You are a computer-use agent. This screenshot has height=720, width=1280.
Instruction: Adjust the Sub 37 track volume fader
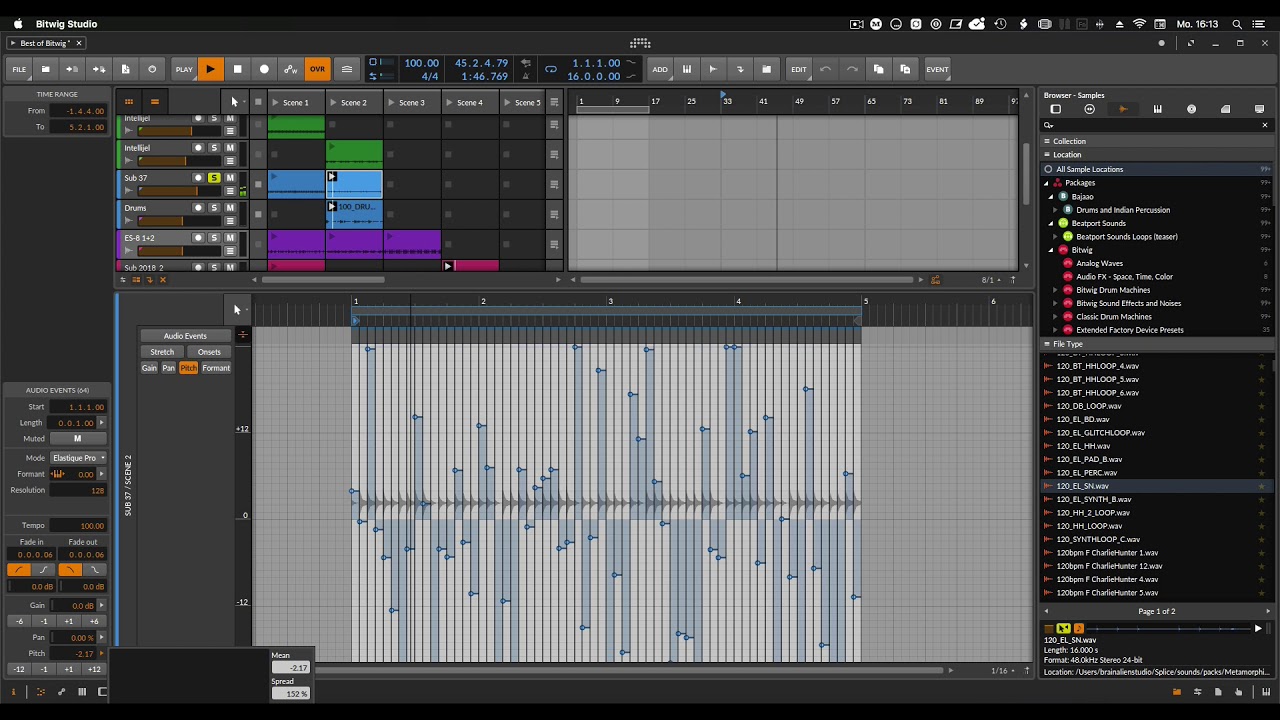point(178,191)
